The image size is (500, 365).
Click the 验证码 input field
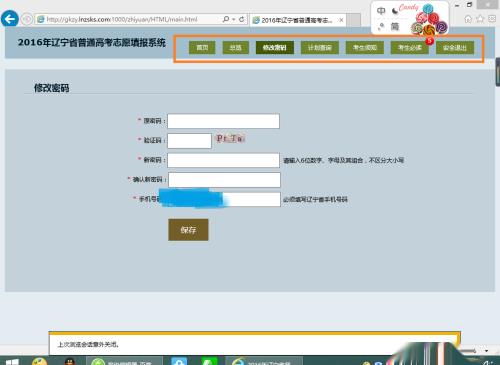click(x=189, y=141)
